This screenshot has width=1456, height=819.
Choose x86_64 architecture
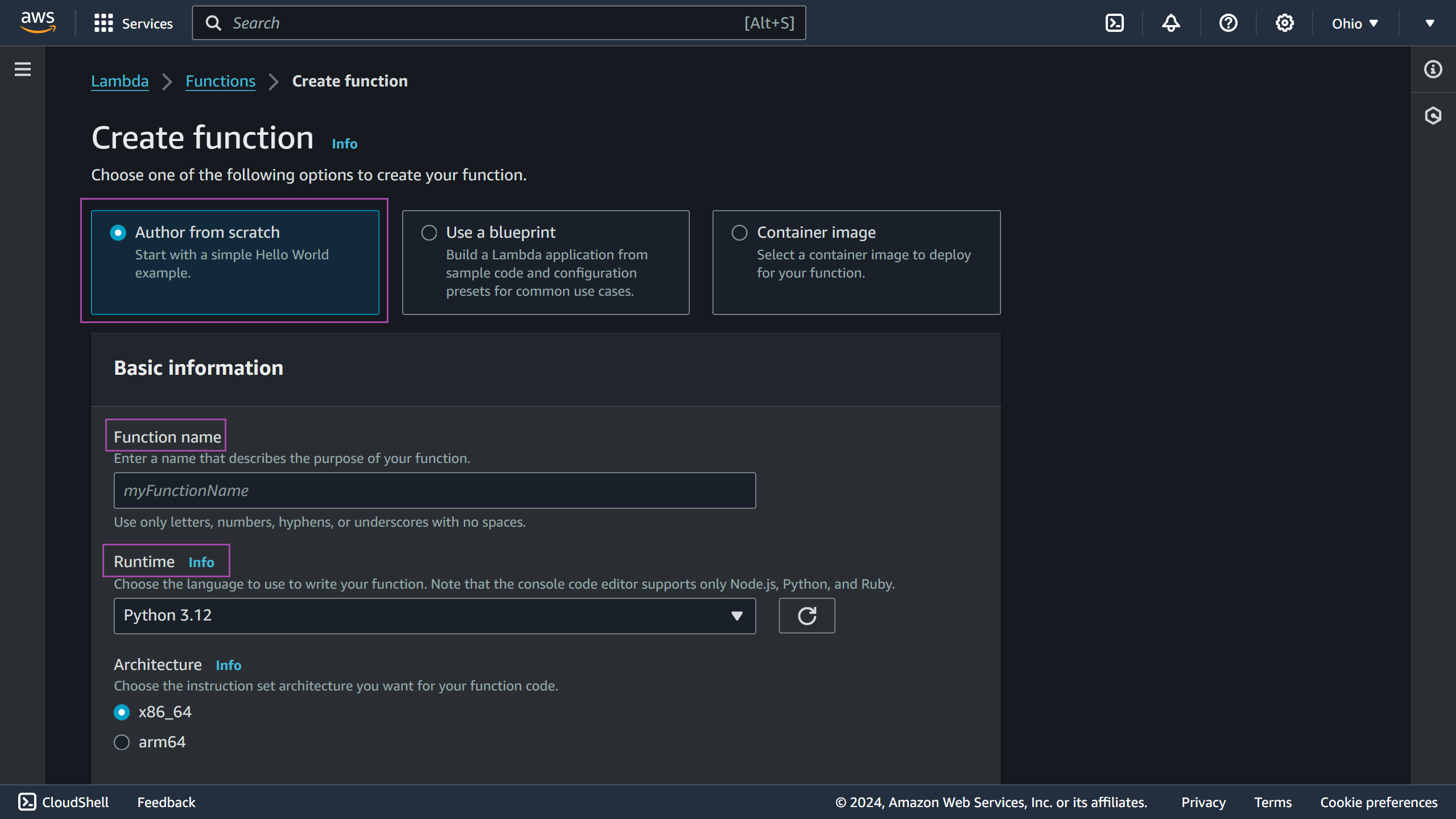pyautogui.click(x=122, y=712)
